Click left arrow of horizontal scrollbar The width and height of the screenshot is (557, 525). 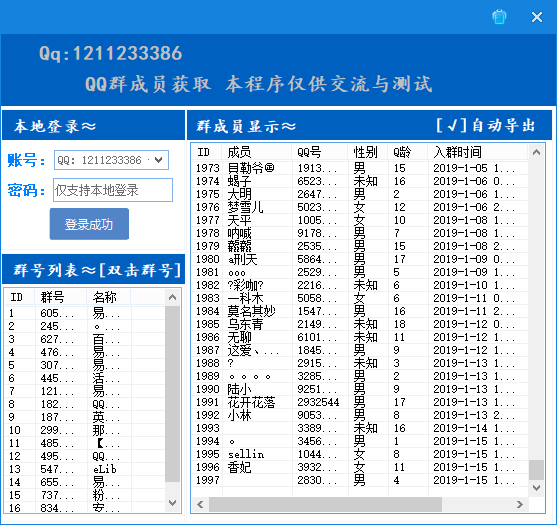(200, 504)
